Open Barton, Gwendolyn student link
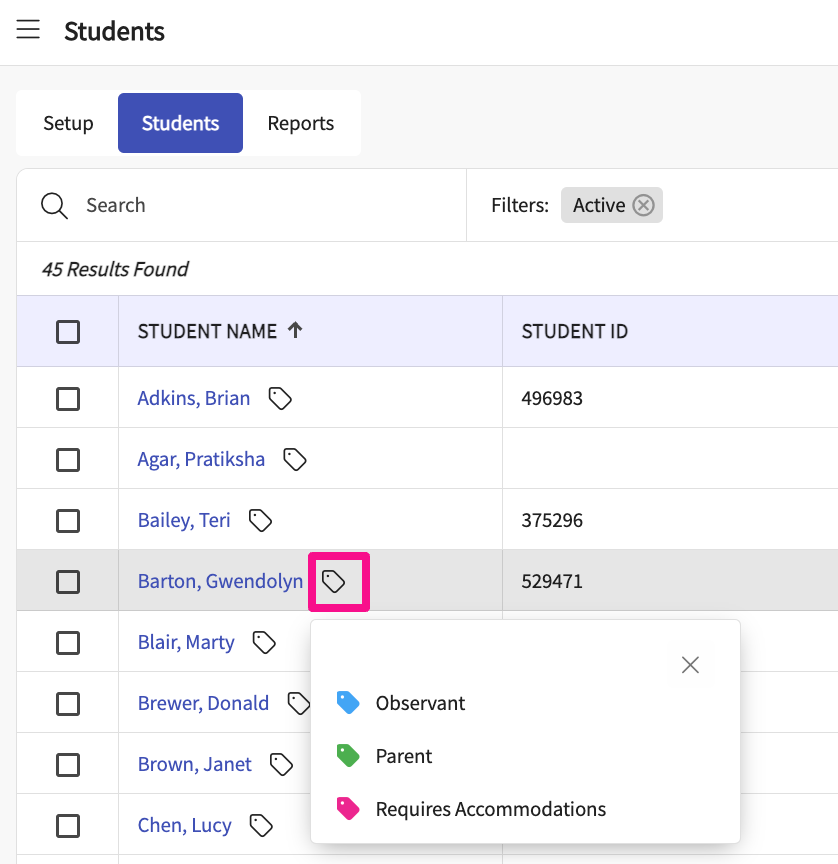838x864 pixels. (220, 581)
